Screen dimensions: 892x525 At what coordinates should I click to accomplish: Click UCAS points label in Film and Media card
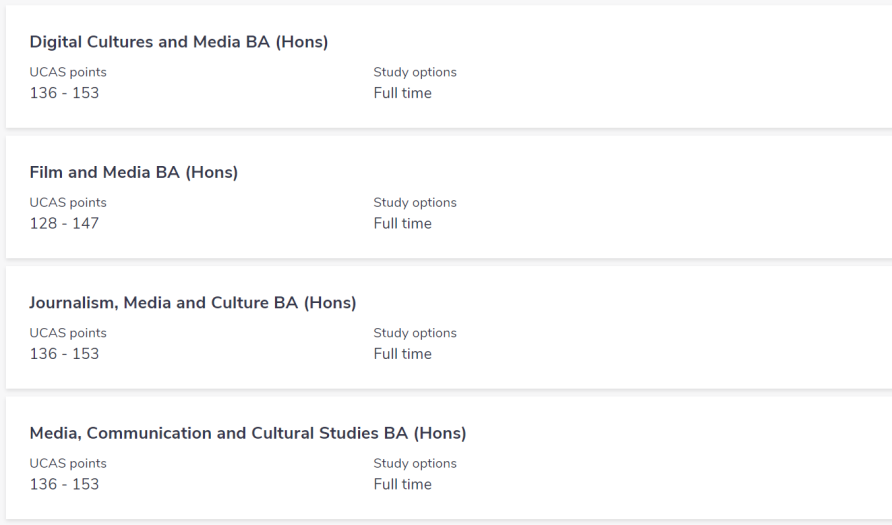(x=68, y=202)
